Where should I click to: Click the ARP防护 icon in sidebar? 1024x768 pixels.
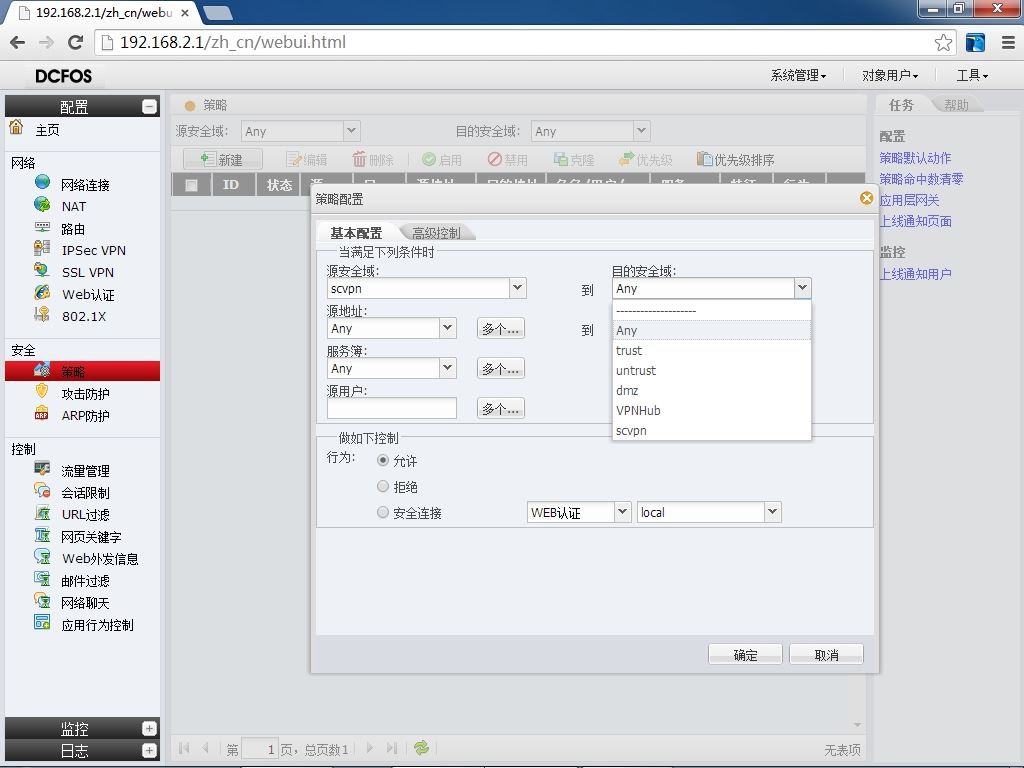tap(42, 414)
